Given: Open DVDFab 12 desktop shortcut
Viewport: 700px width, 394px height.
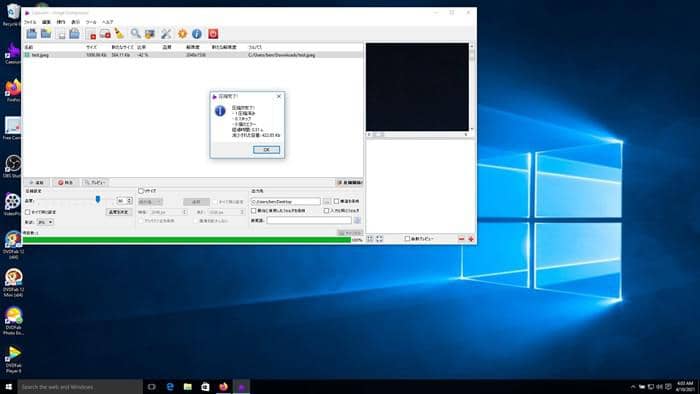Looking at the screenshot, I should tap(13, 244).
